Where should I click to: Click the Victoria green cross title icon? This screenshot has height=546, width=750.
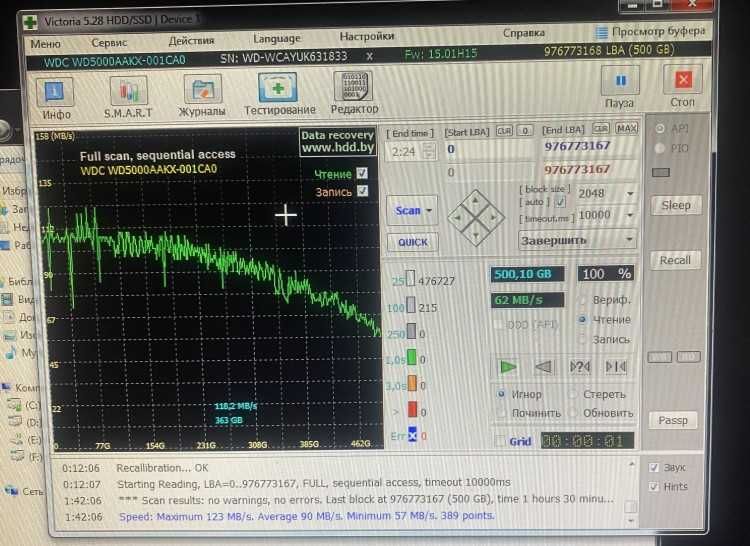click(30, 22)
